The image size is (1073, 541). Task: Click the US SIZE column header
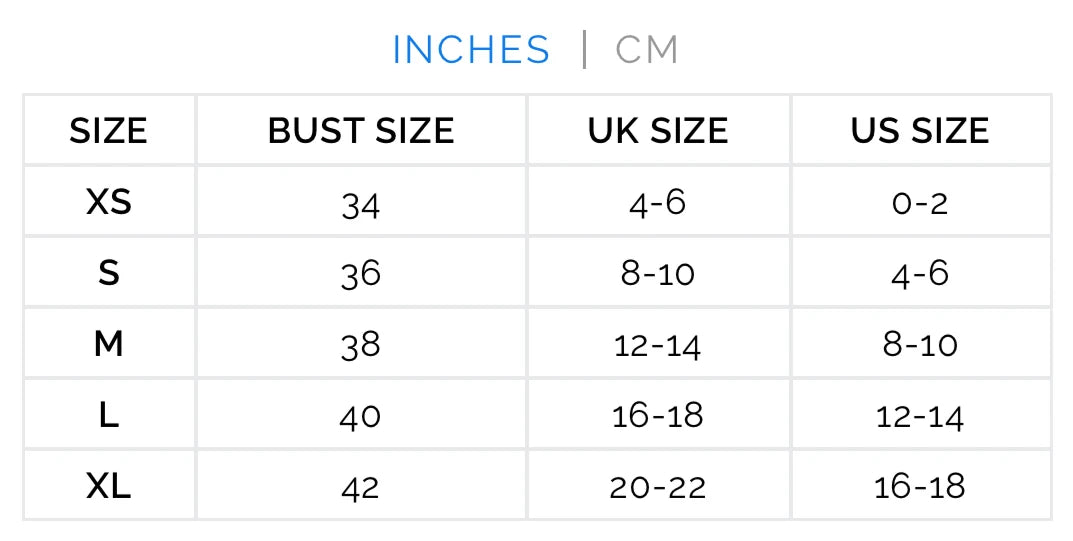point(920,131)
